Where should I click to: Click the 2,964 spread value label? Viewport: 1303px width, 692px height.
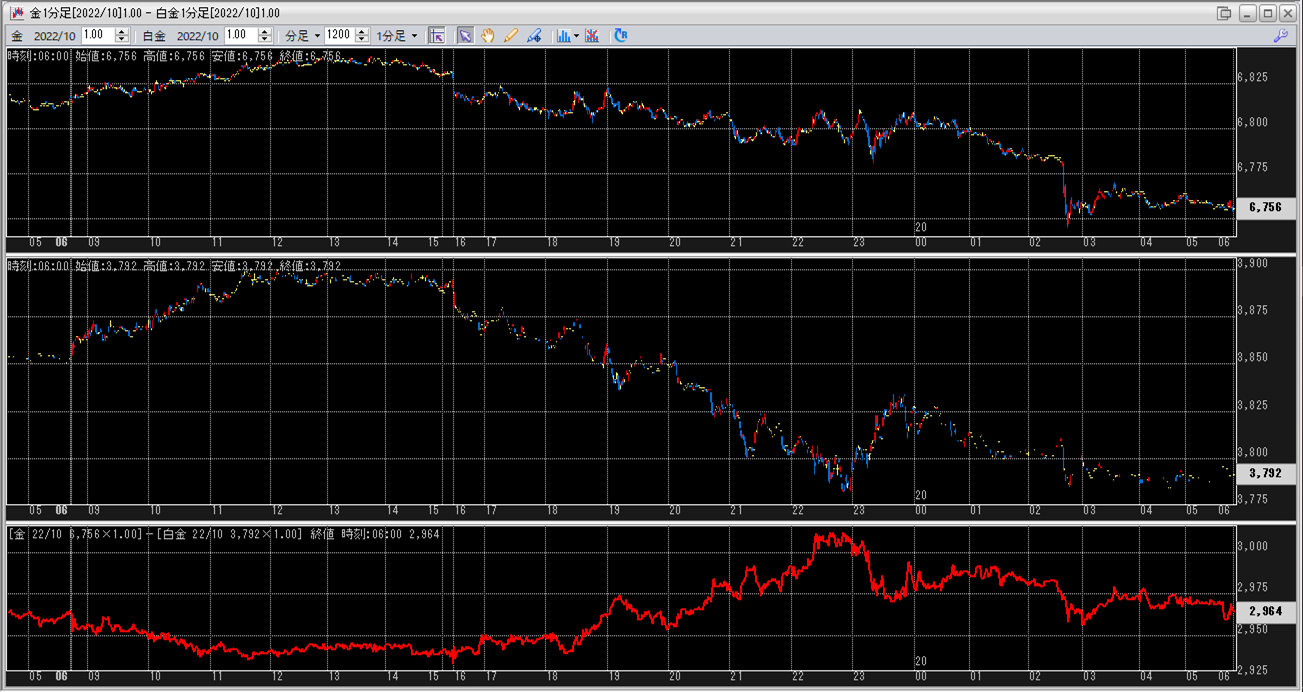1265,611
